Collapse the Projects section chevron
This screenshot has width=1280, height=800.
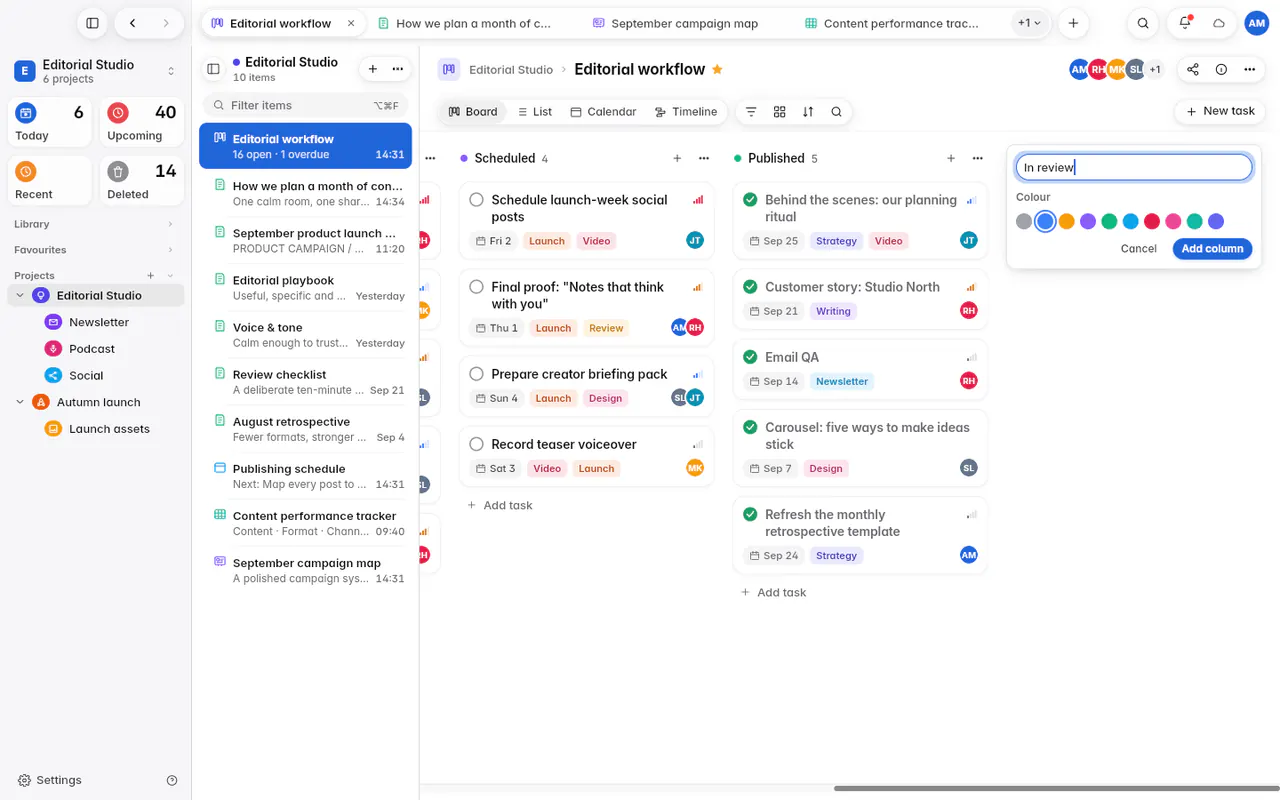click(170, 276)
